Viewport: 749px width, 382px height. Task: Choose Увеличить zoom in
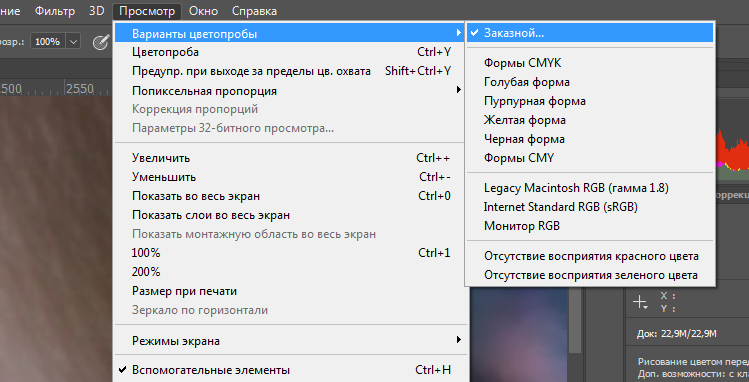(x=289, y=158)
